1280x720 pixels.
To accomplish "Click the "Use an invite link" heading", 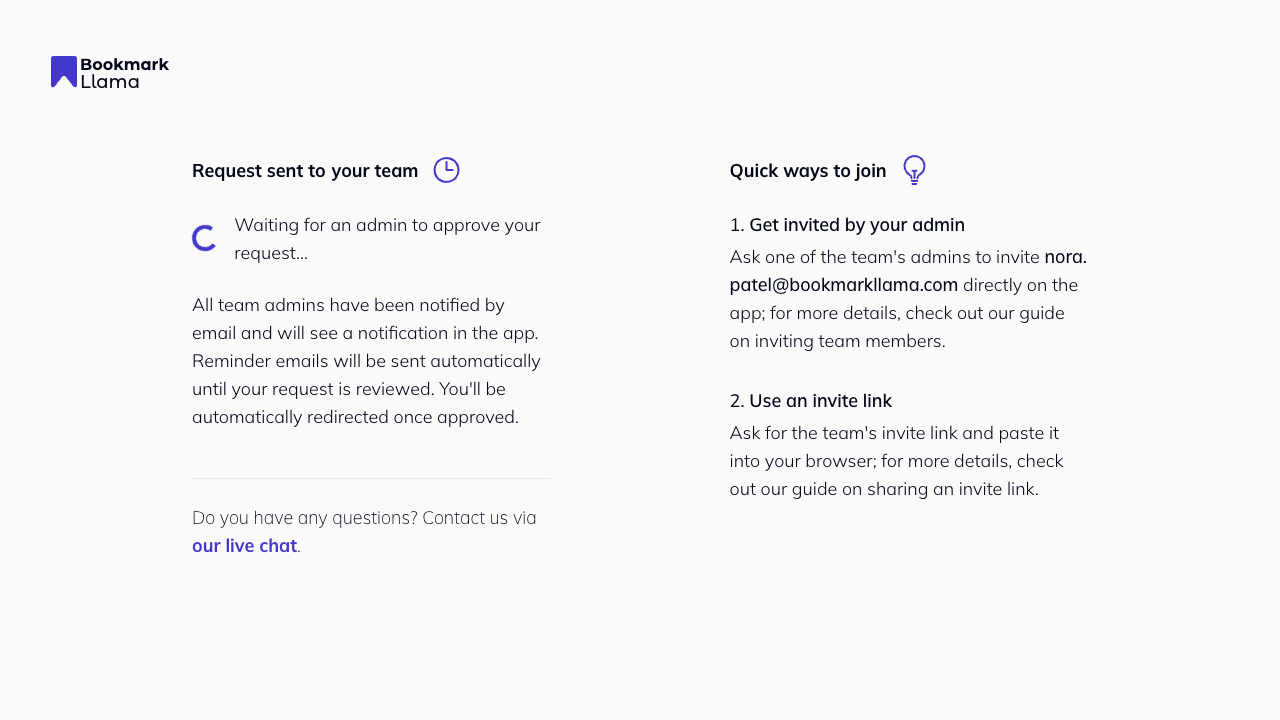I will click(x=820, y=401).
